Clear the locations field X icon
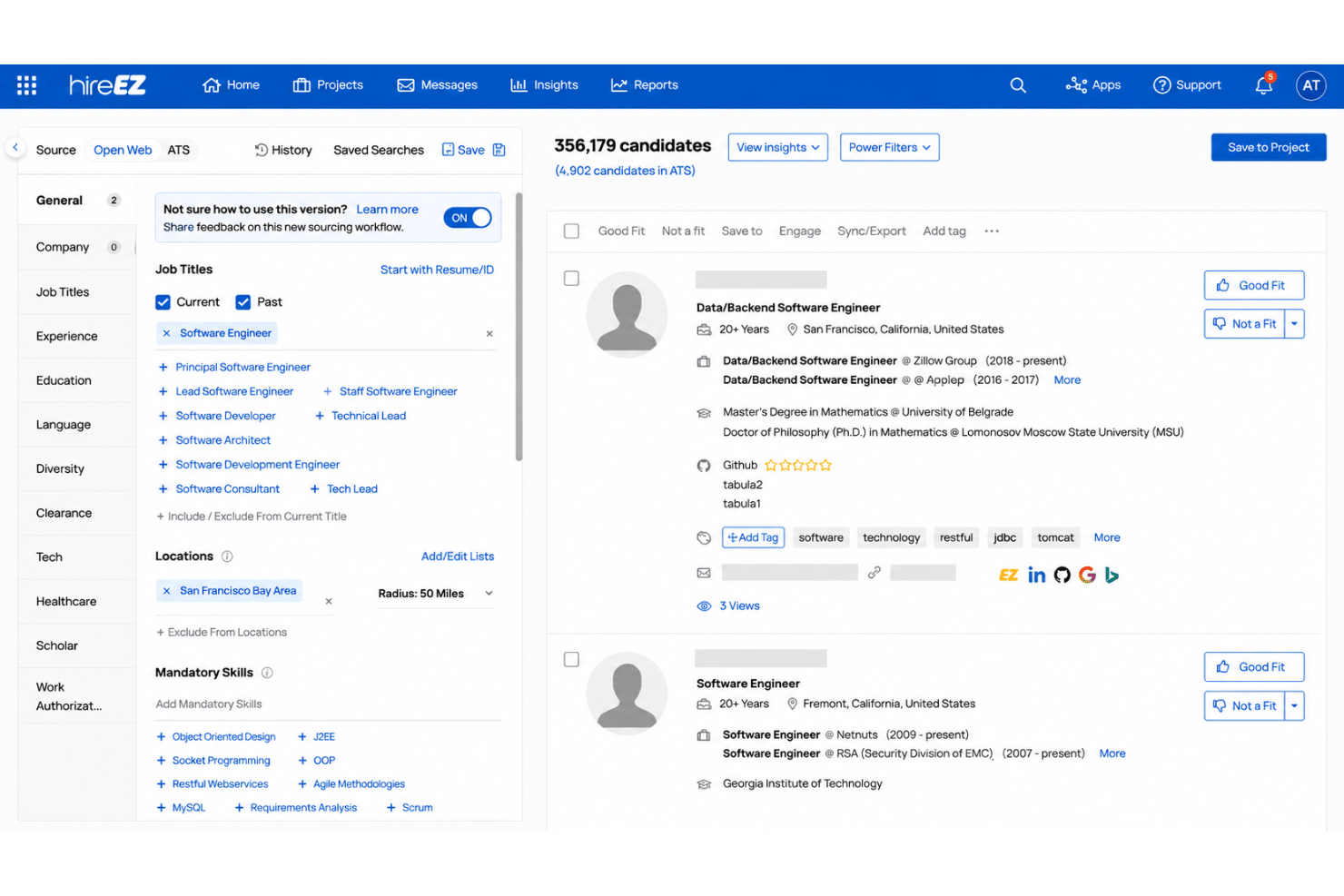This screenshot has height=896, width=1344. (329, 601)
